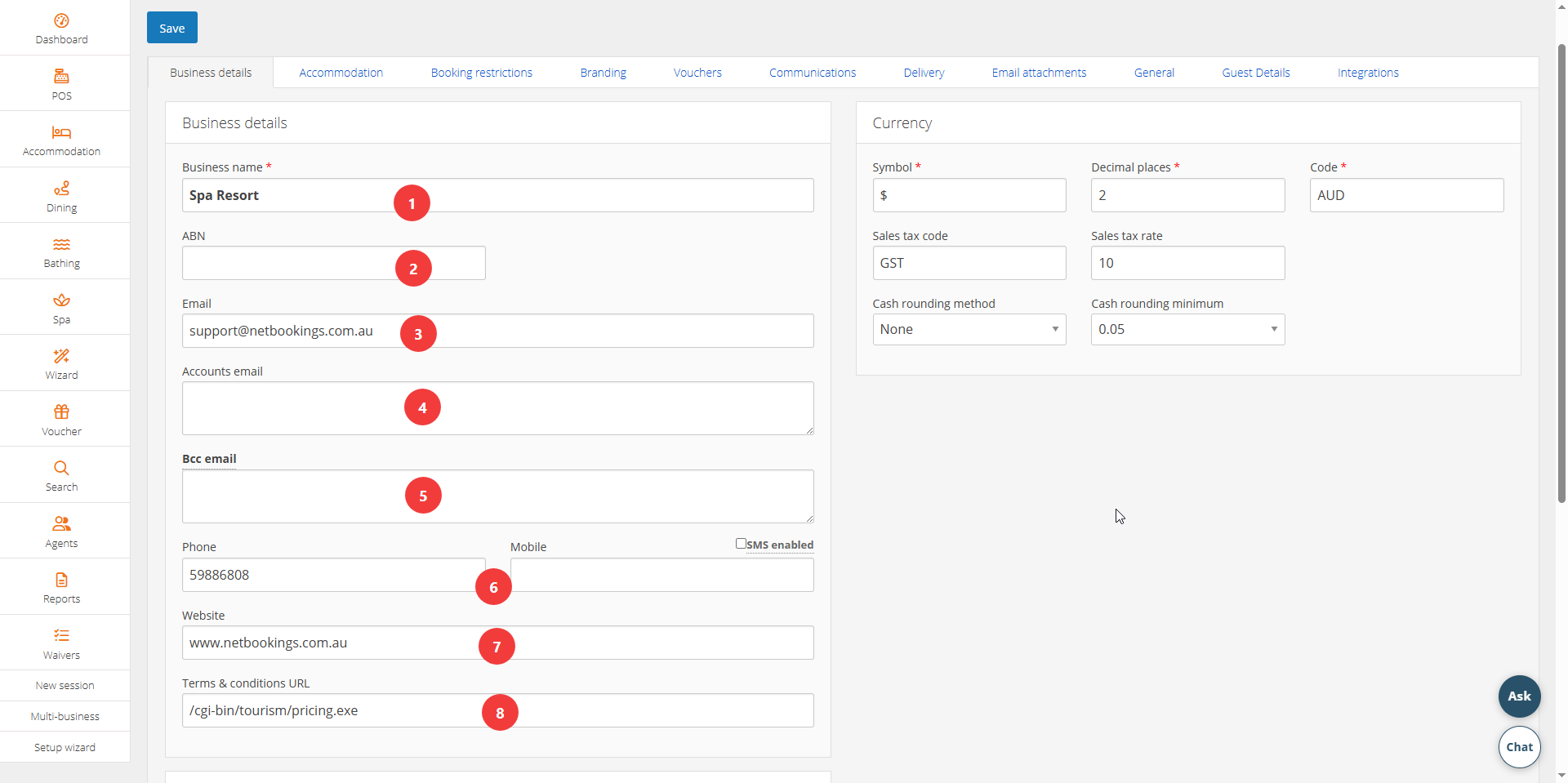
Task: Open the Voucher gift icon
Action: click(x=61, y=412)
